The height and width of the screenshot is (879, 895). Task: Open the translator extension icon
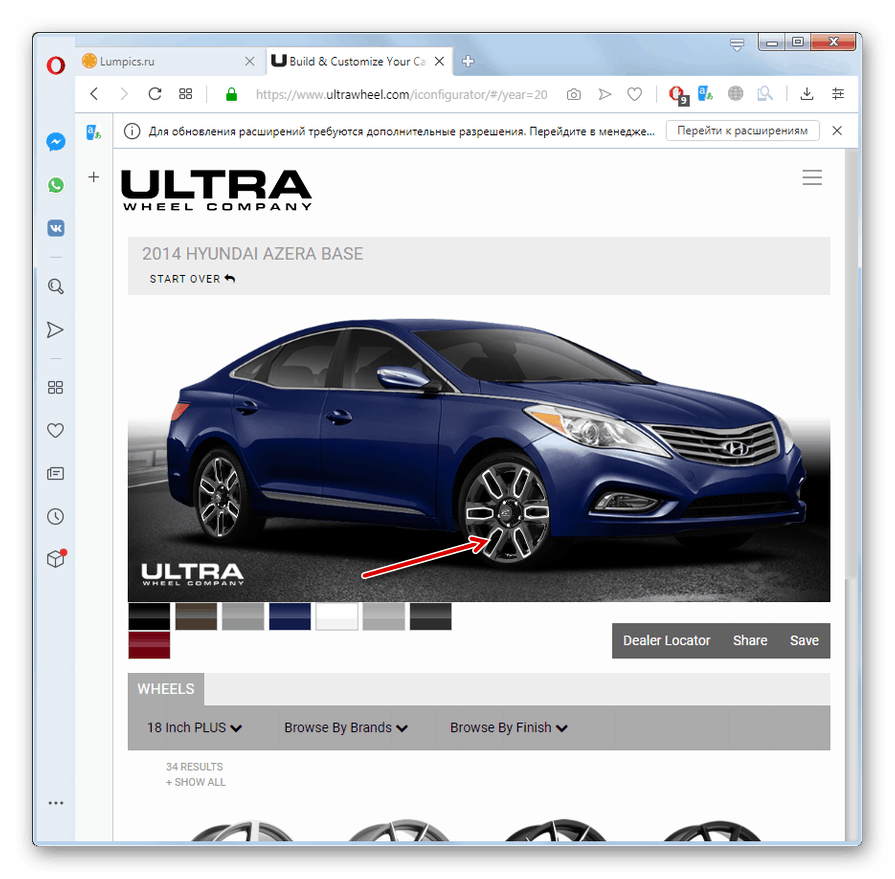tap(704, 93)
